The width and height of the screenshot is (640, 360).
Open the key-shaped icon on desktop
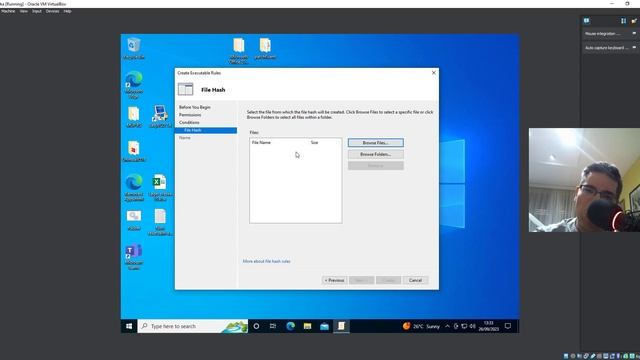(x=134, y=220)
